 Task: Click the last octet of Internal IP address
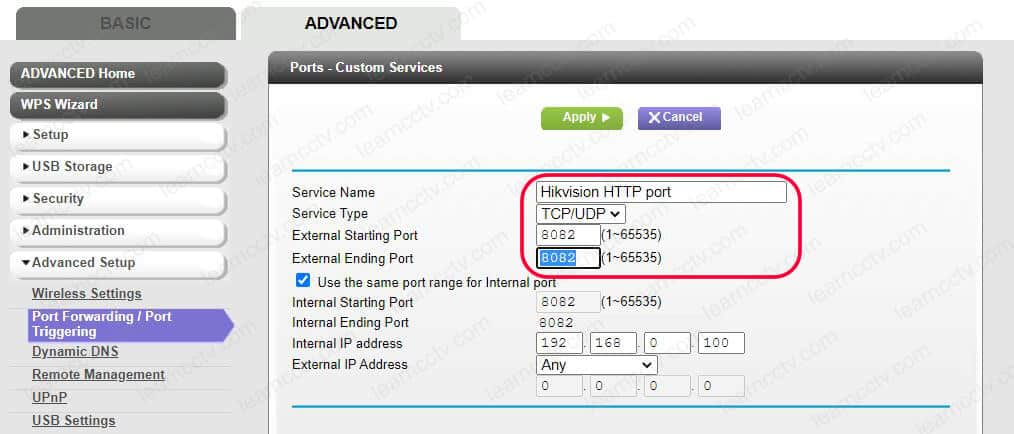[x=720, y=344]
